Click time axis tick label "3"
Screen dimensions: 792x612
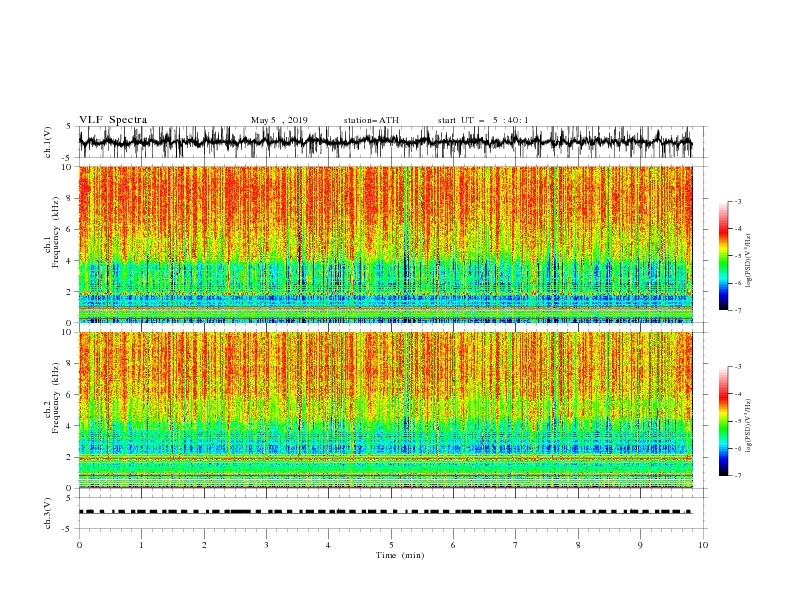266,545
